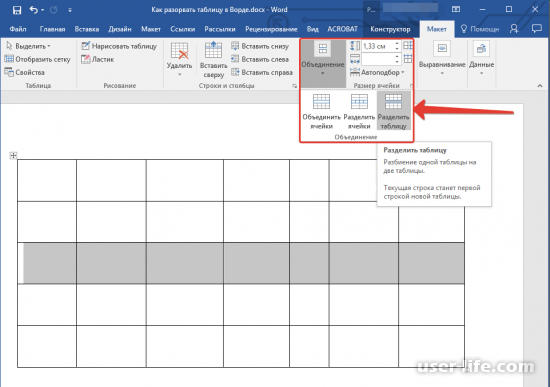Open the Выделить dropdown

tap(28, 46)
